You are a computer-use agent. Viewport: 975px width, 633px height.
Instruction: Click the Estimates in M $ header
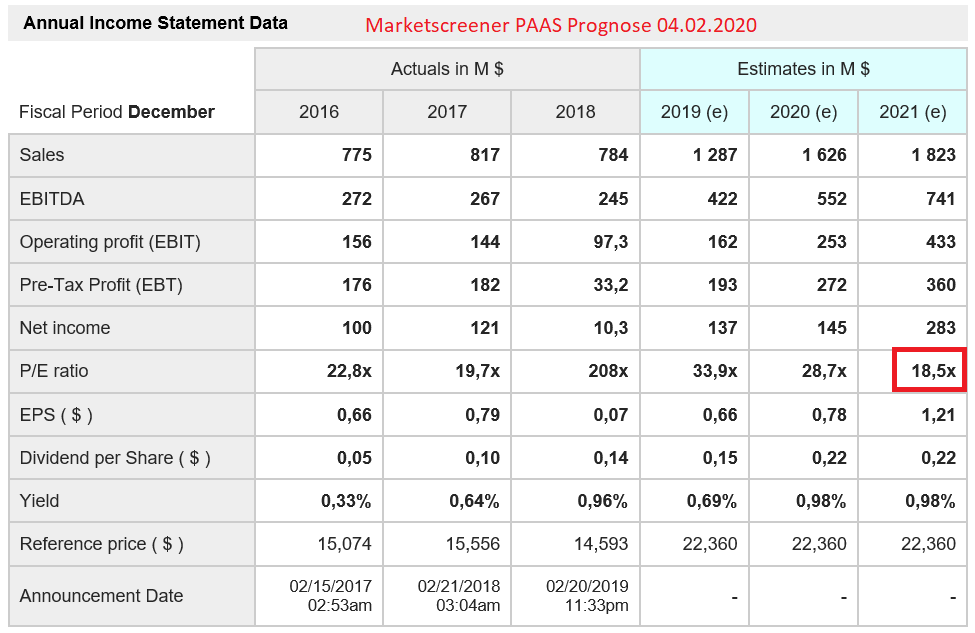coord(803,69)
